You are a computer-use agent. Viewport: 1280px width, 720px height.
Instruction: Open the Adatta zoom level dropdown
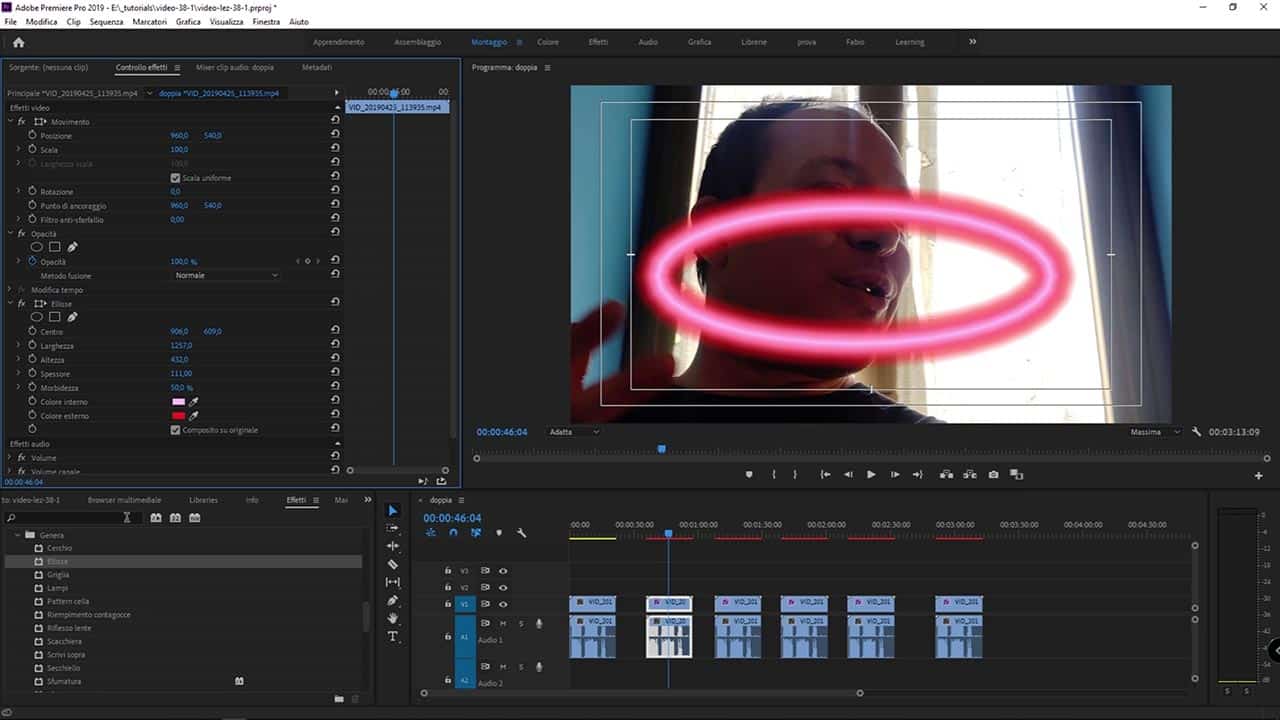[574, 432]
